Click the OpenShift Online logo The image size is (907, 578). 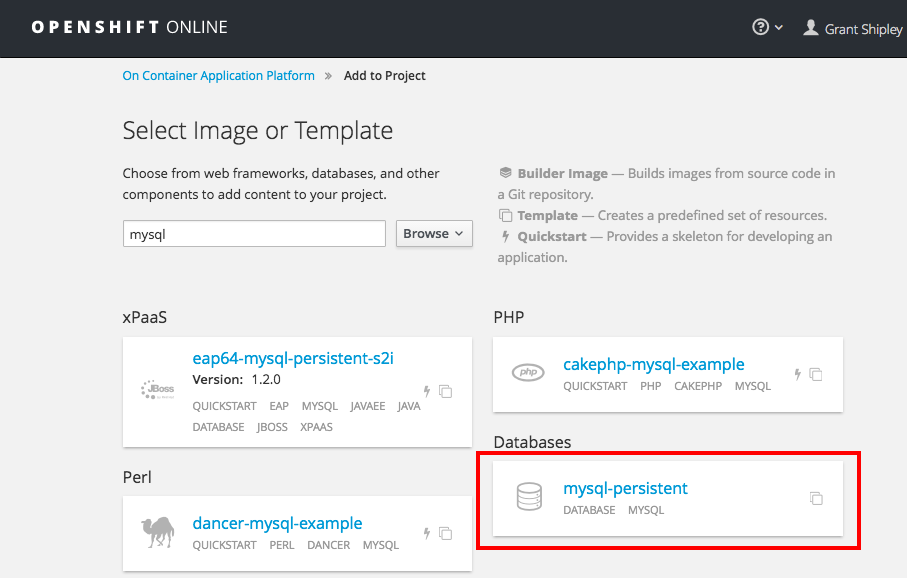pyautogui.click(x=129, y=27)
